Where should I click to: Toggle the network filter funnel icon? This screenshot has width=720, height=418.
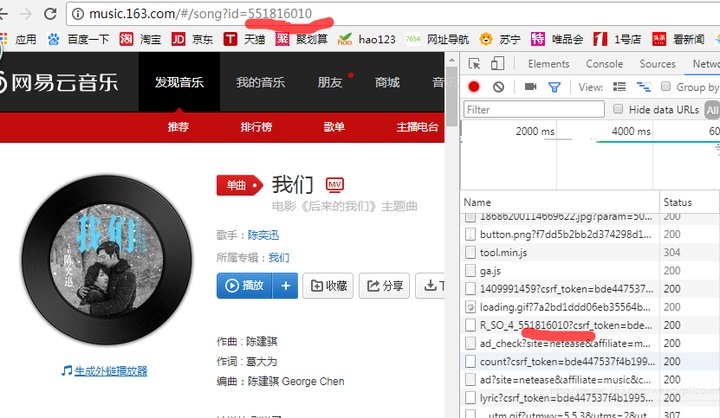tap(554, 87)
